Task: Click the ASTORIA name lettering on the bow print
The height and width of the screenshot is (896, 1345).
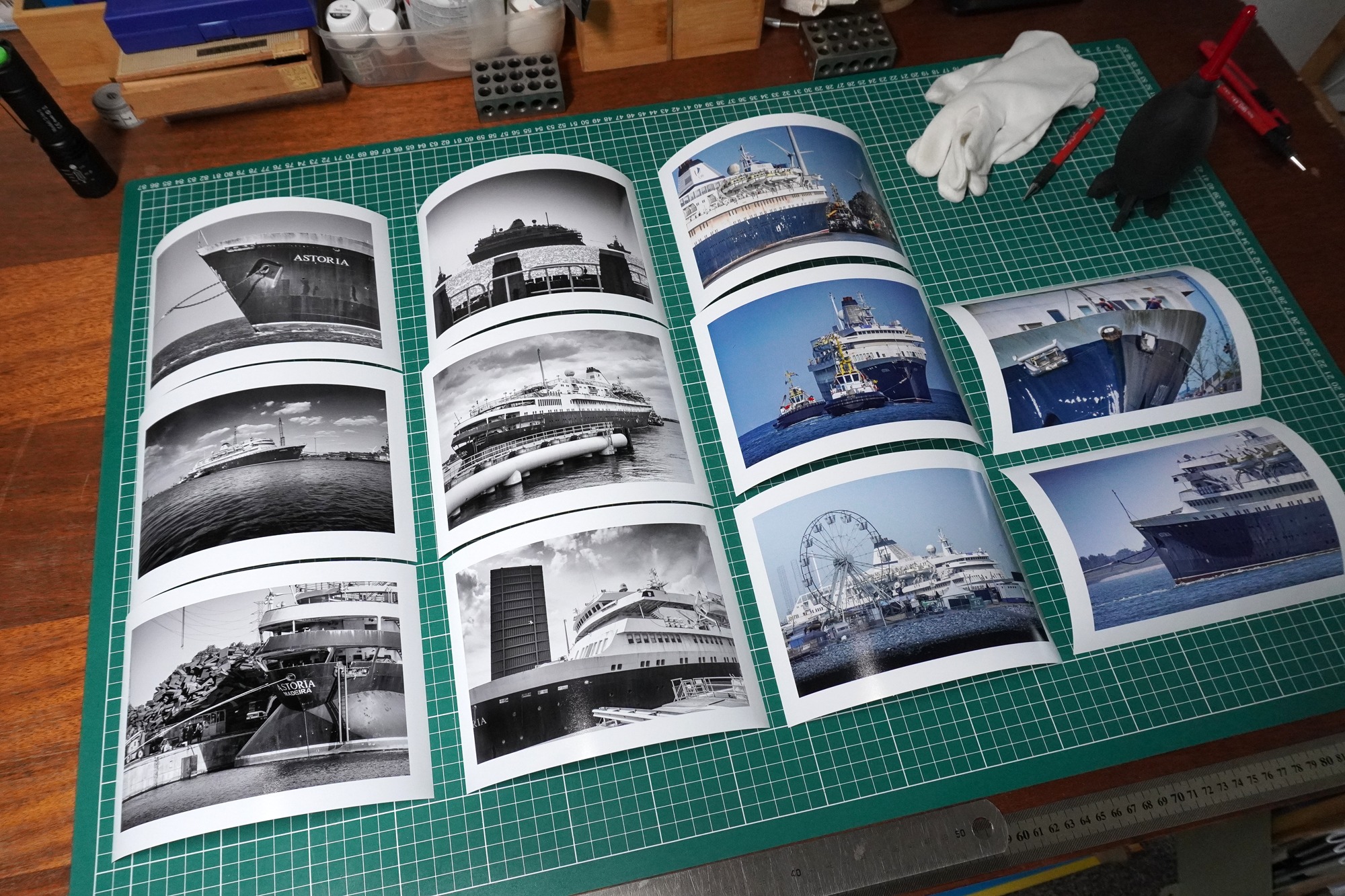Action: pyautogui.click(x=321, y=259)
